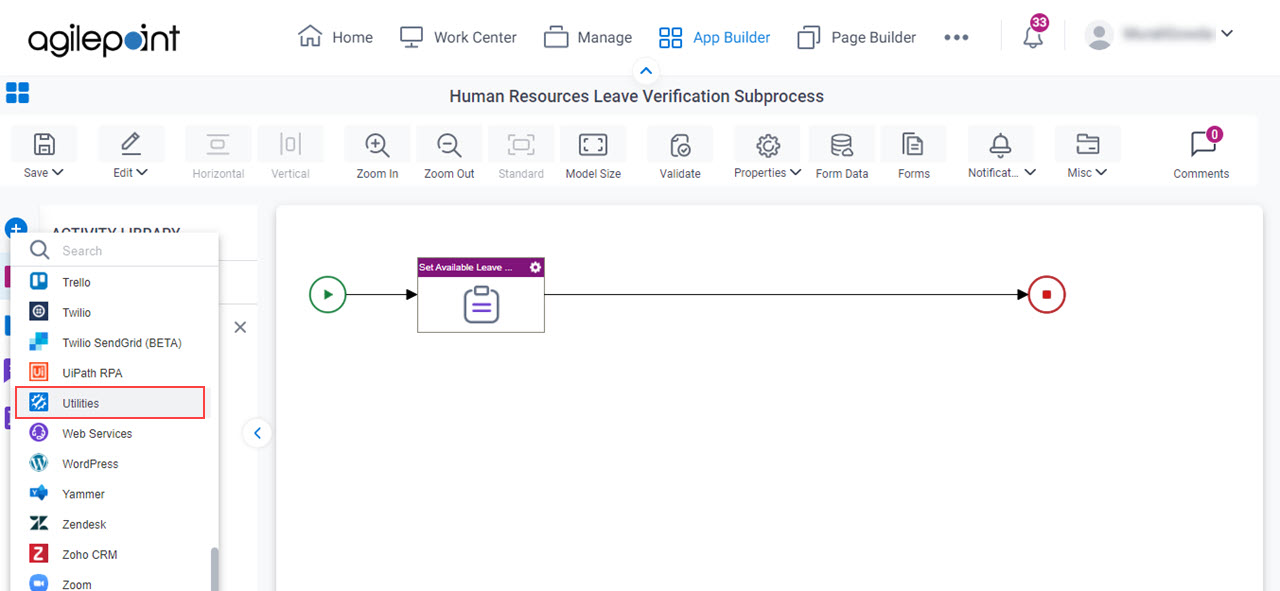Expand the Notifications dropdown arrow
This screenshot has height=591, width=1280.
pyautogui.click(x=1030, y=172)
